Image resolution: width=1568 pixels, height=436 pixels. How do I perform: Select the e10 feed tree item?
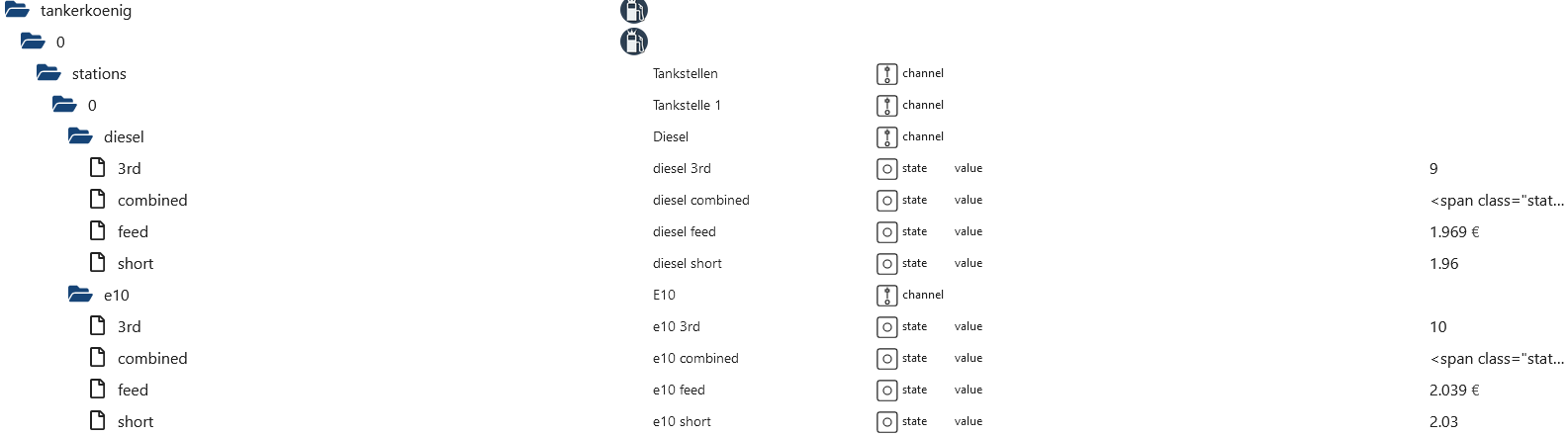tap(133, 391)
